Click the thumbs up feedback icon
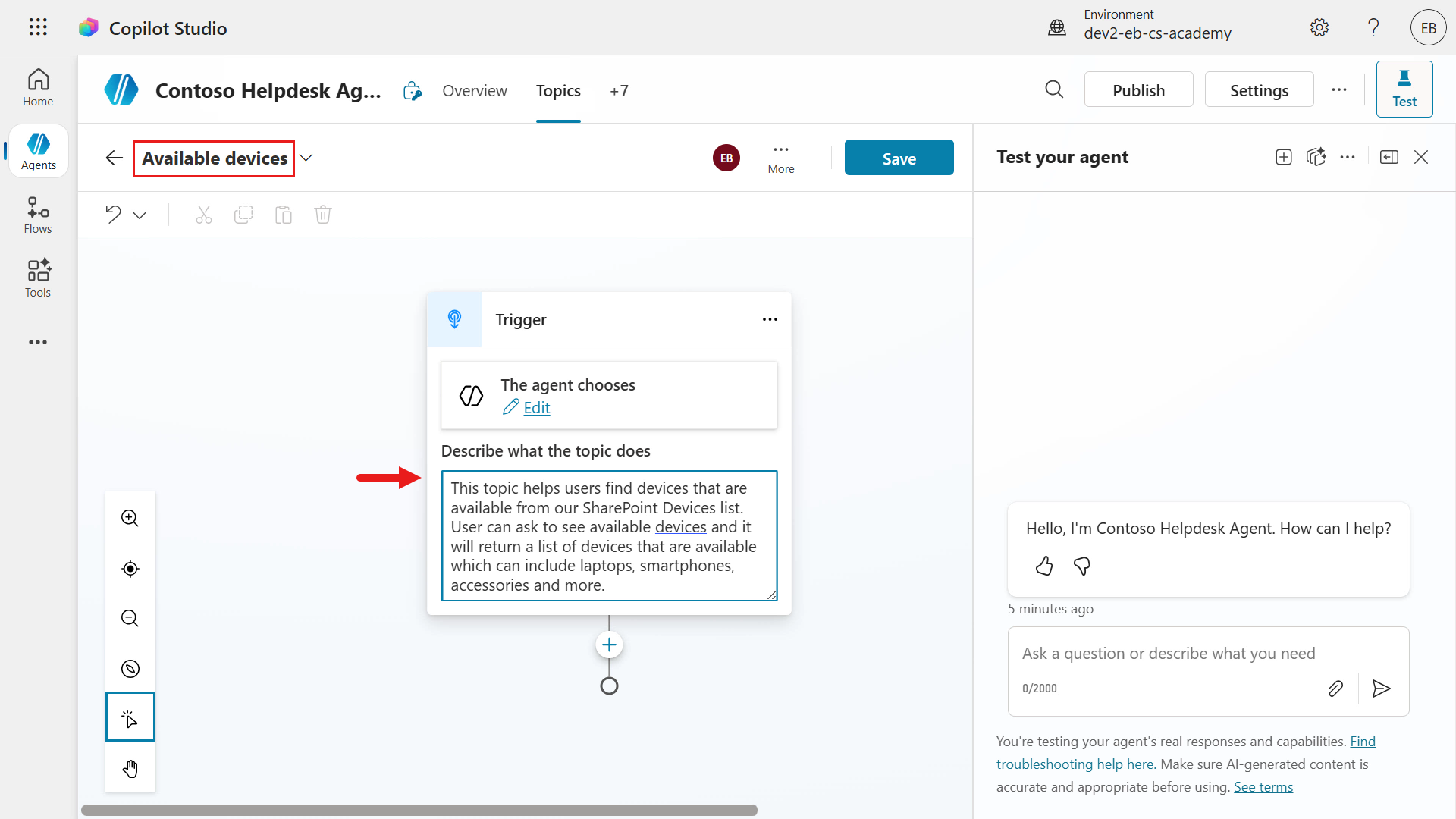This screenshot has width=1456, height=819. click(x=1044, y=566)
